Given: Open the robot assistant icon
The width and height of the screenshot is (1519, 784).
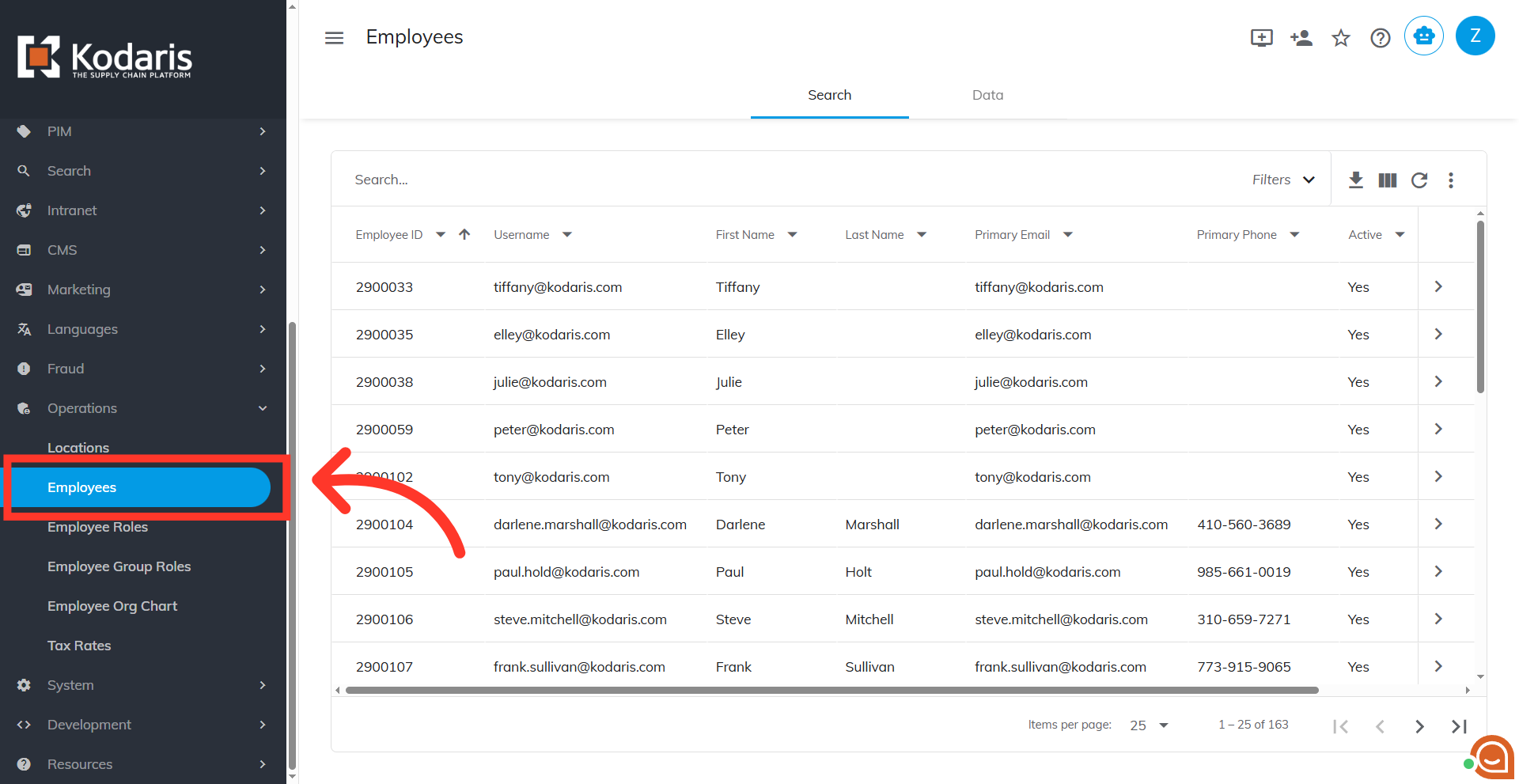Looking at the screenshot, I should [1424, 36].
